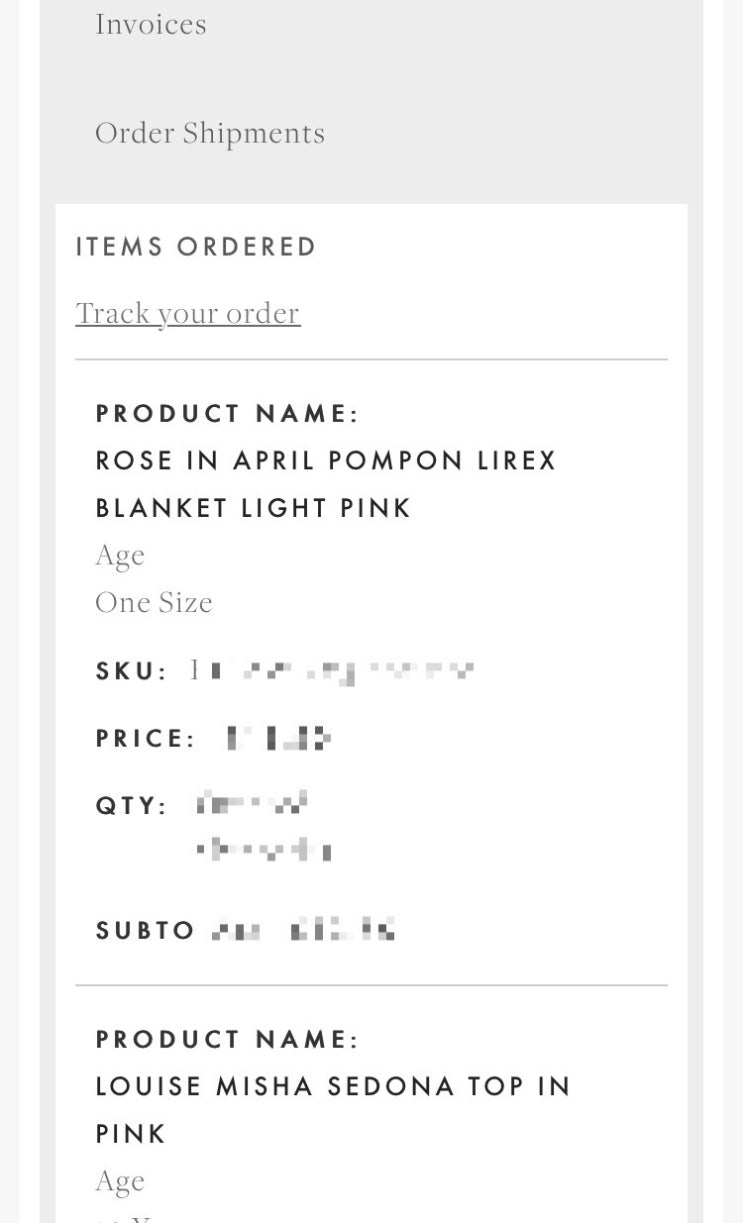Image resolution: width=743 pixels, height=1223 pixels.
Task: Open the Invoices tab
Action: point(151,24)
